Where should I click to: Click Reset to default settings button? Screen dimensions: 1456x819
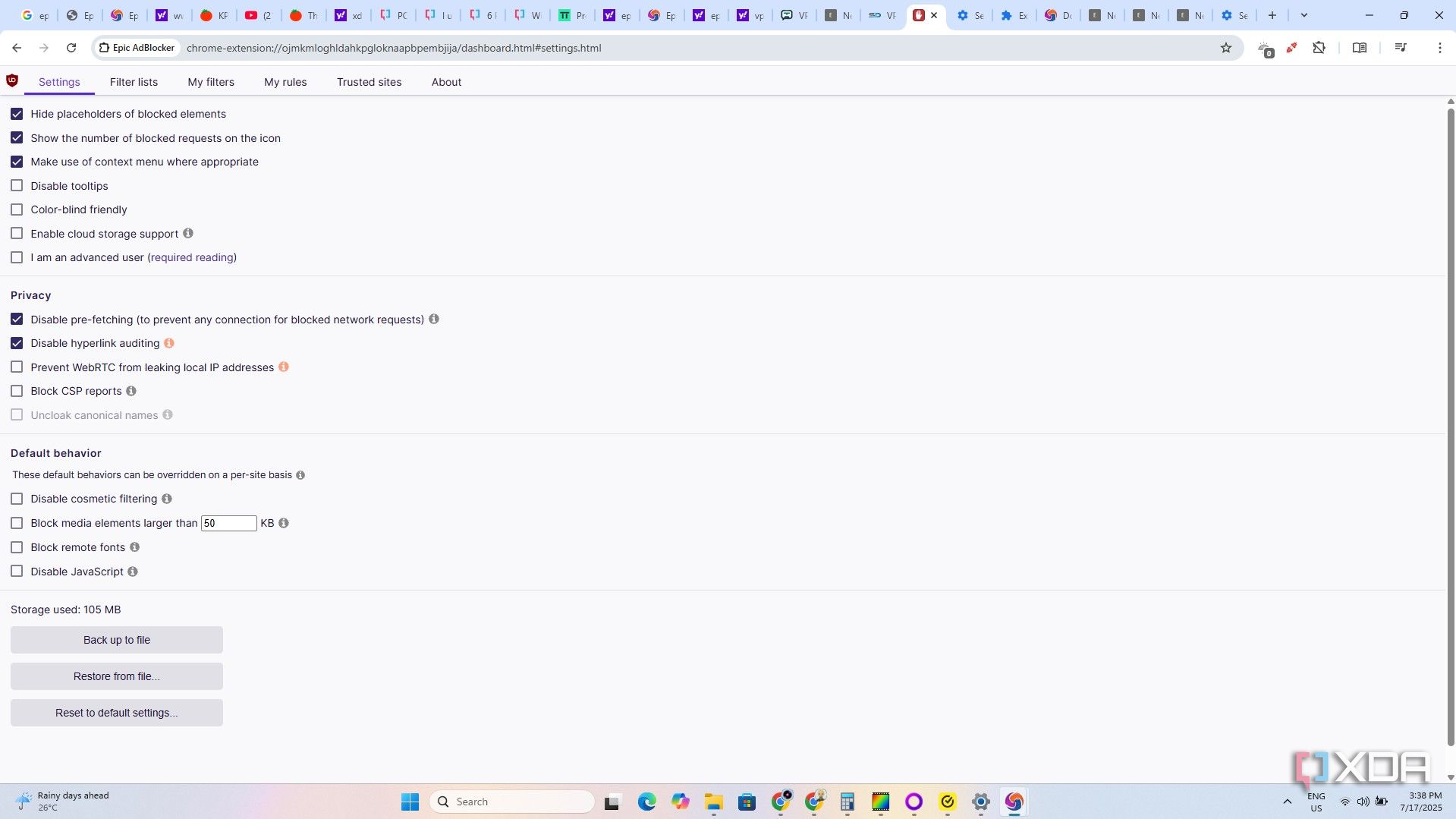[x=117, y=713]
